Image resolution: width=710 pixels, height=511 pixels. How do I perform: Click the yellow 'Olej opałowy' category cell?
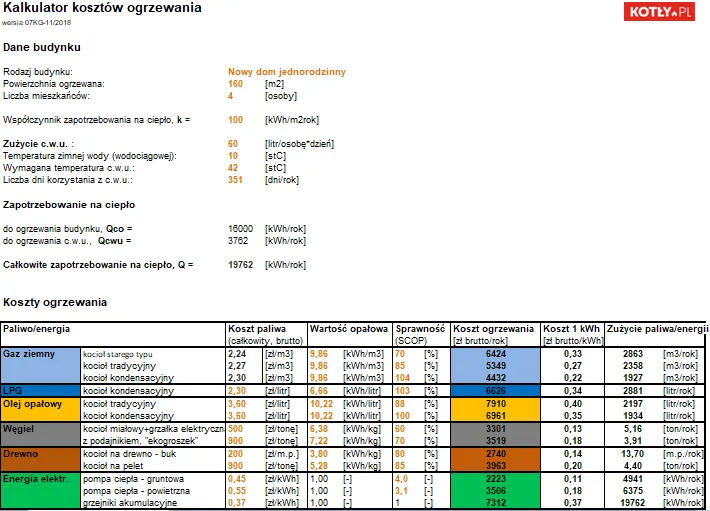(x=40, y=409)
